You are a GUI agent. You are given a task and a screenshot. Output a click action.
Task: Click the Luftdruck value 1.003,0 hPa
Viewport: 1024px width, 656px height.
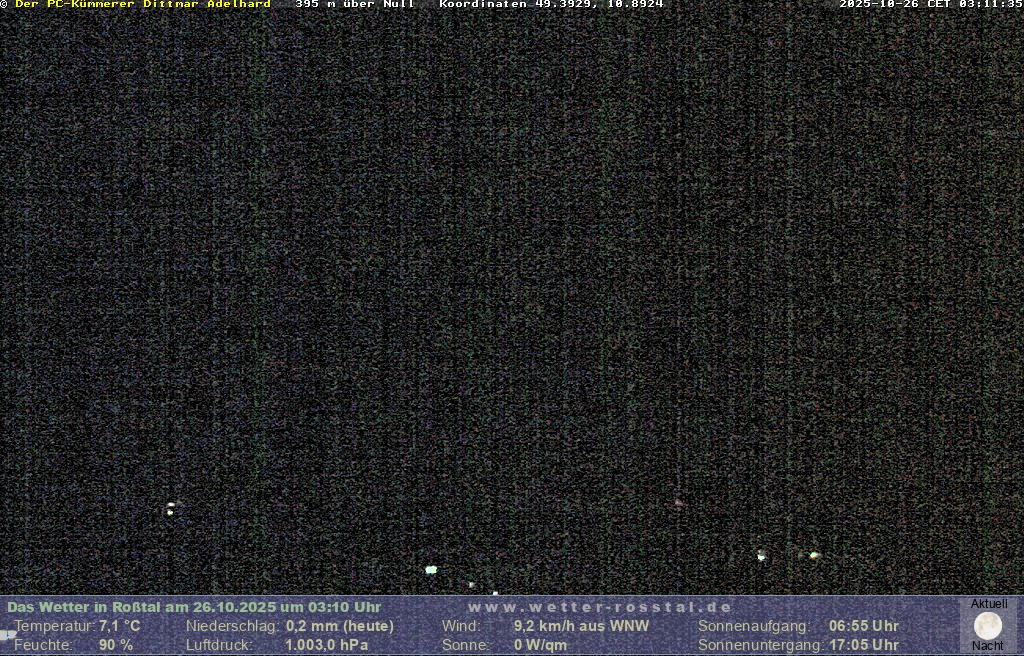coord(326,645)
